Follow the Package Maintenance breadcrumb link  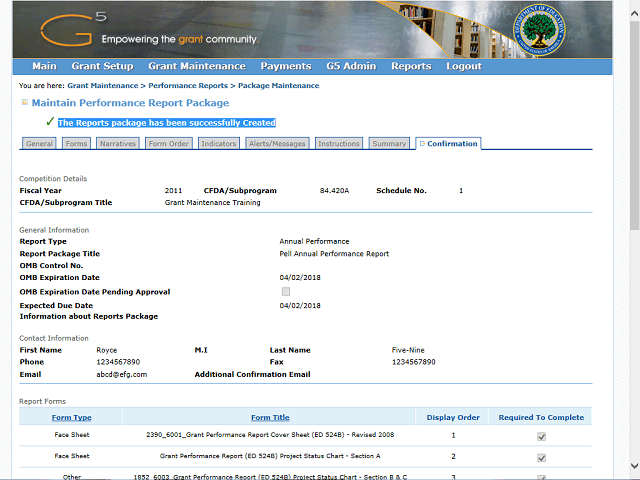coord(279,86)
